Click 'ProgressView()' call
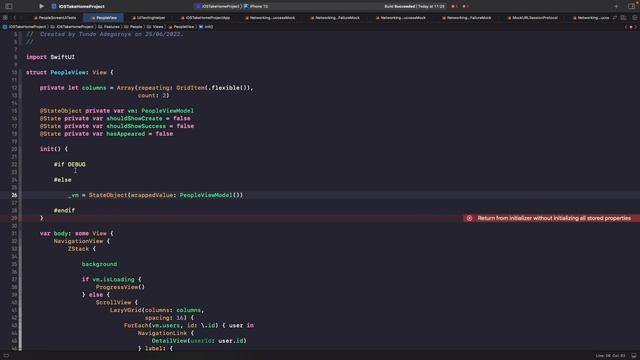640x360 pixels. (120, 287)
